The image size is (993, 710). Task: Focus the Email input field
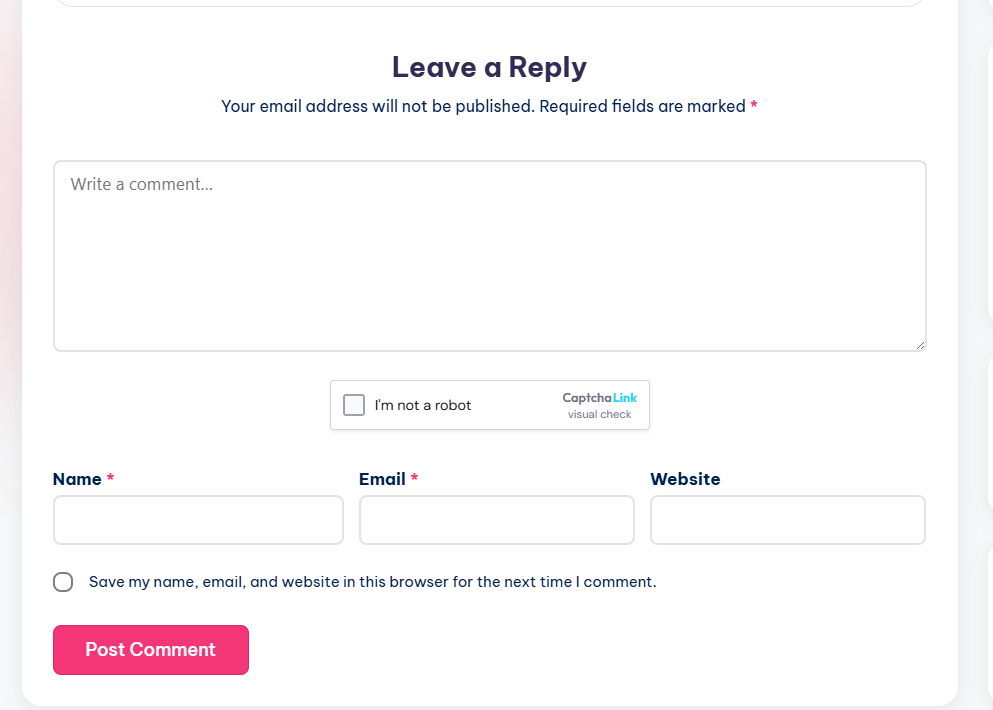[x=496, y=520]
